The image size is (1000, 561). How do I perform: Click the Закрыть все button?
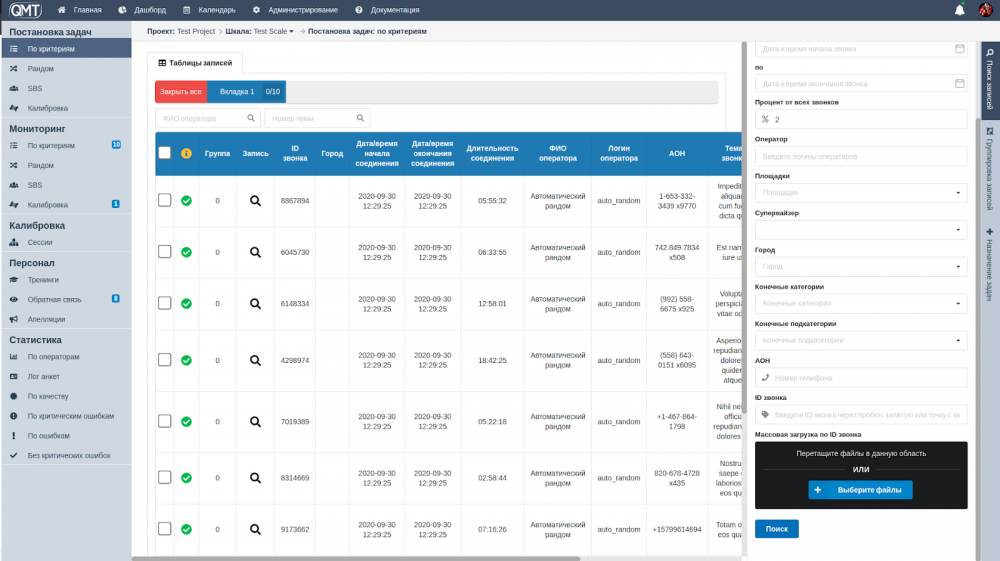pos(181,92)
